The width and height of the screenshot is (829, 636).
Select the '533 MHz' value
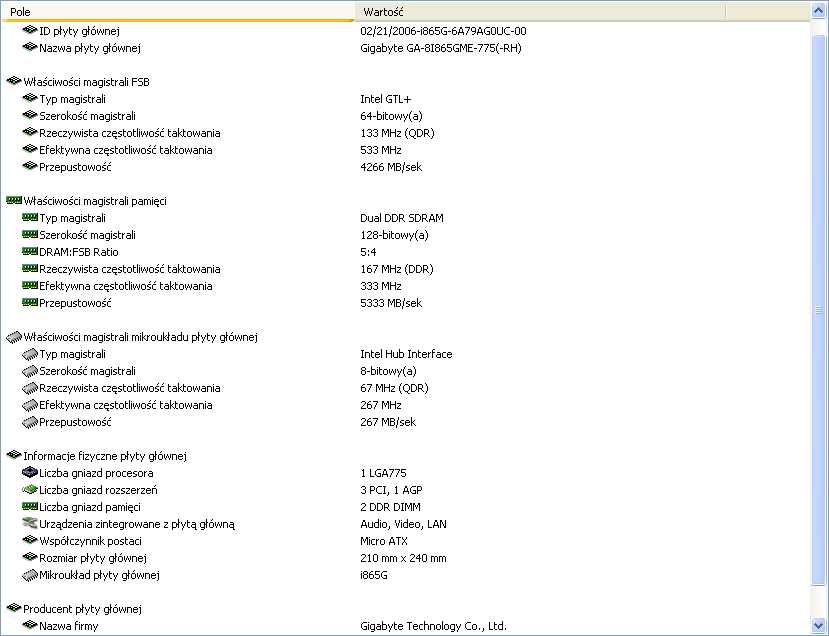[381, 150]
